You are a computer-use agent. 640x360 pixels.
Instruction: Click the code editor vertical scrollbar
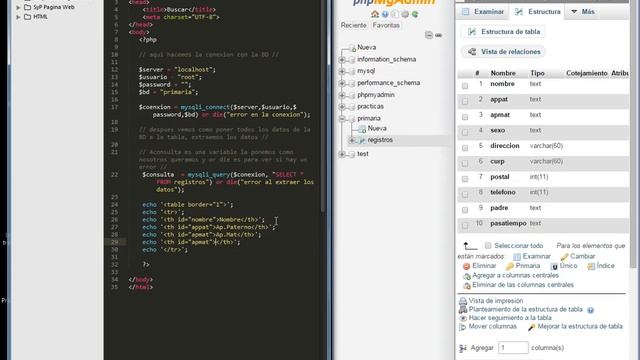[x=324, y=106]
